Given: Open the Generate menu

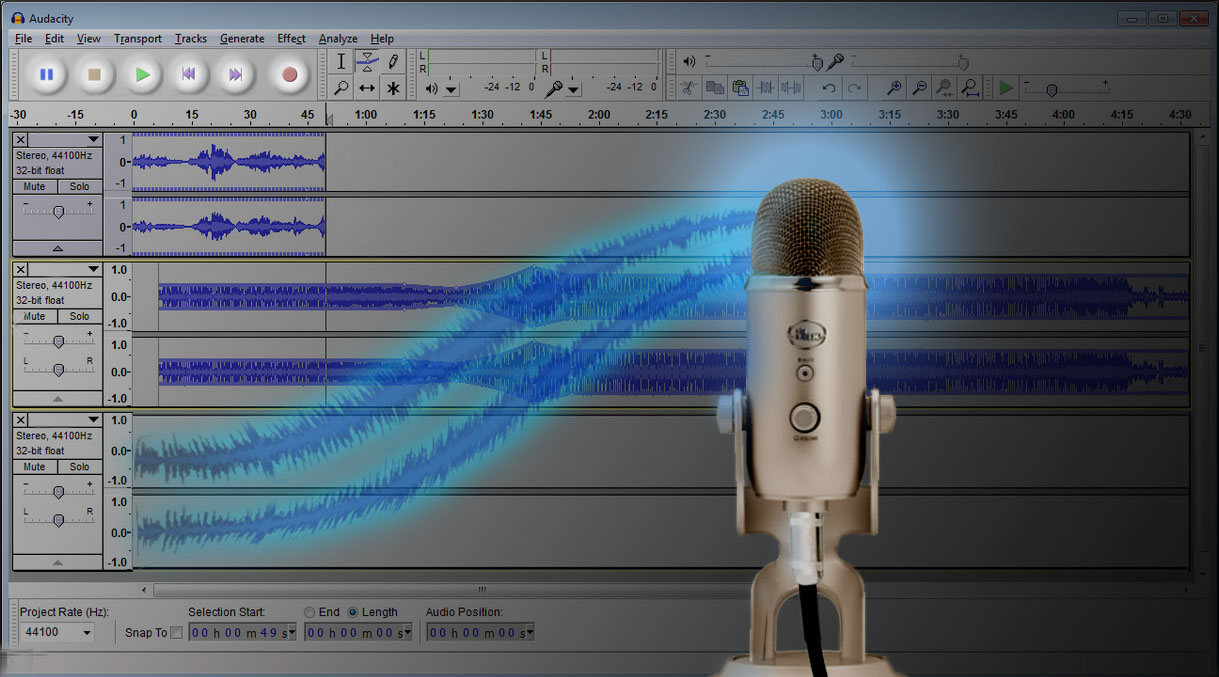Looking at the screenshot, I should [x=242, y=38].
